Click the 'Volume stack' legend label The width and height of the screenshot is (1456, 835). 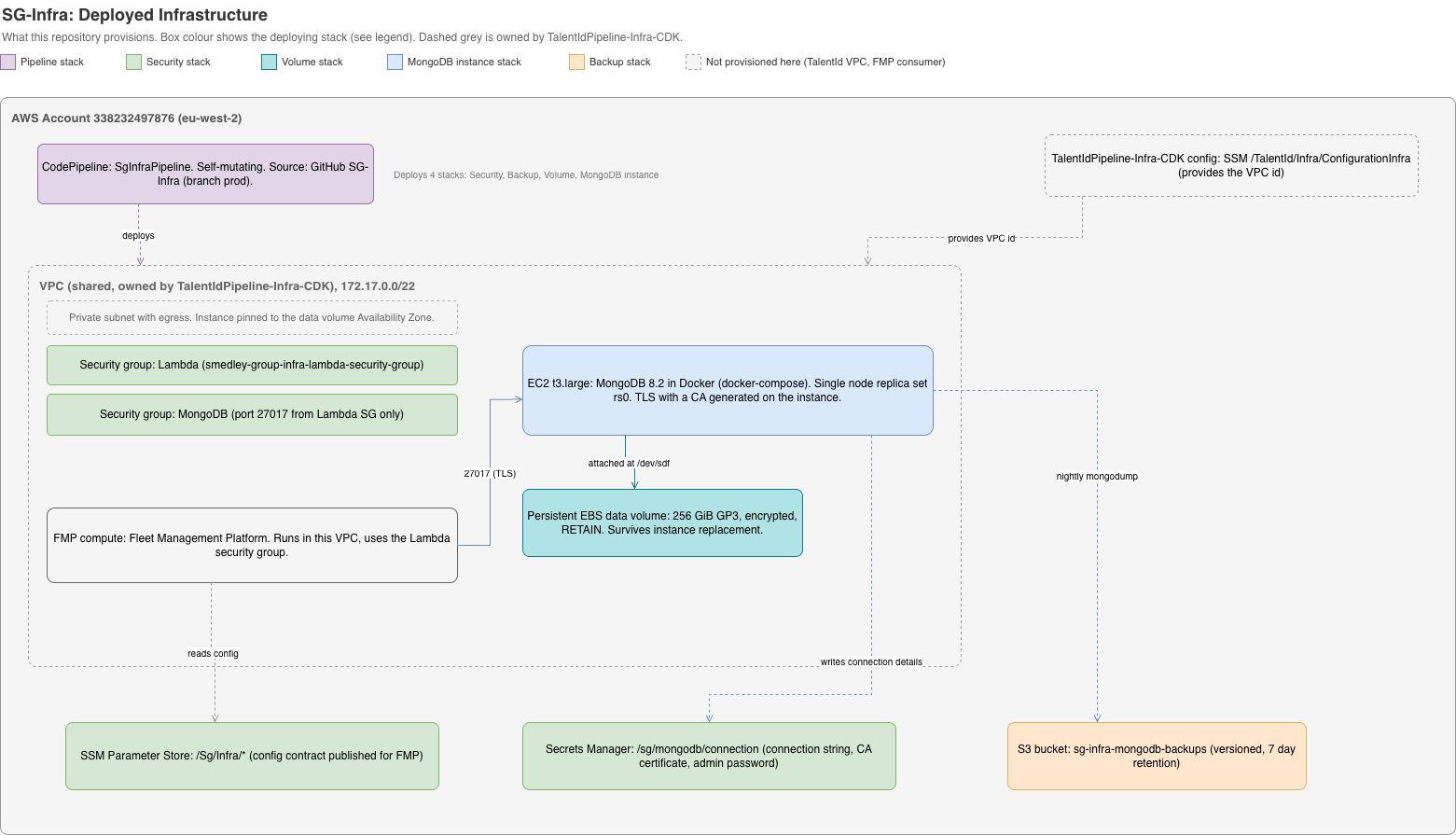(x=312, y=63)
